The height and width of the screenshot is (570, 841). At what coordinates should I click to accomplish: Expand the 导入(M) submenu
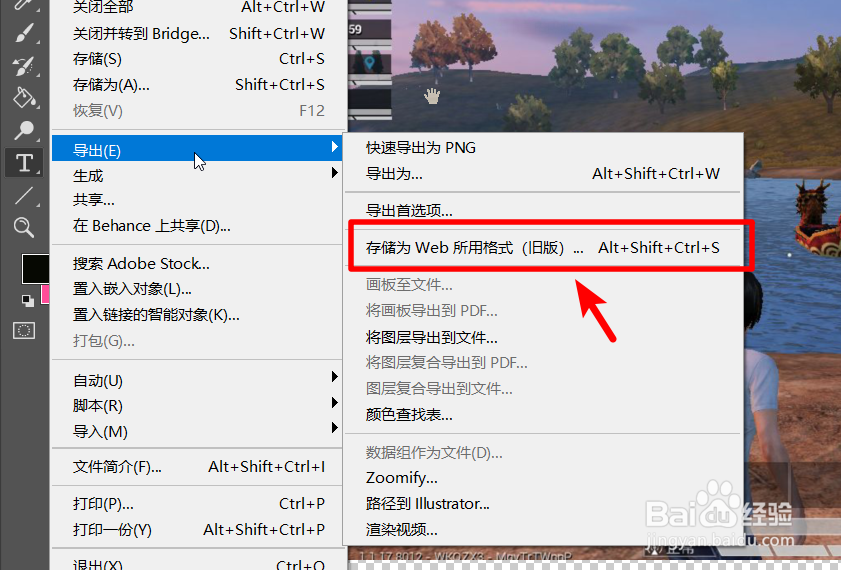coord(196,431)
